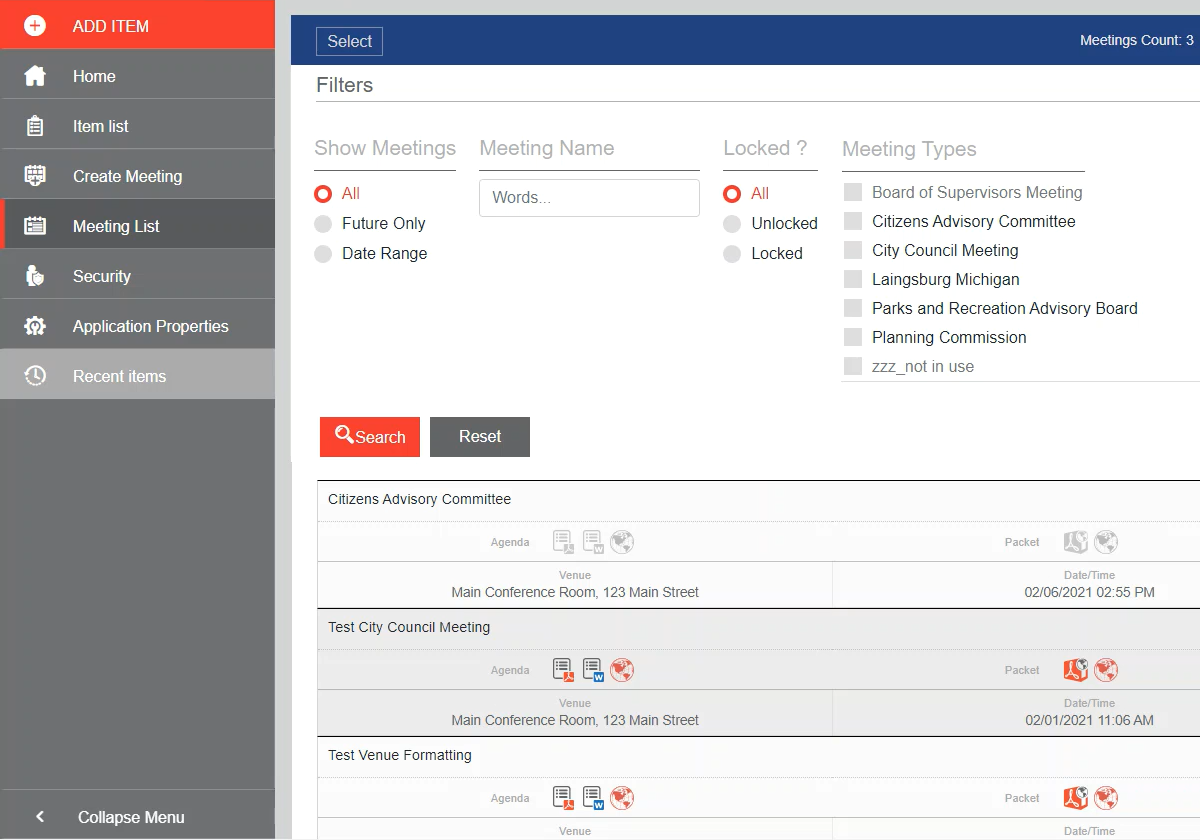1200x840 pixels.
Task: Go to Create Meeting in sidebar
Action: click(137, 176)
